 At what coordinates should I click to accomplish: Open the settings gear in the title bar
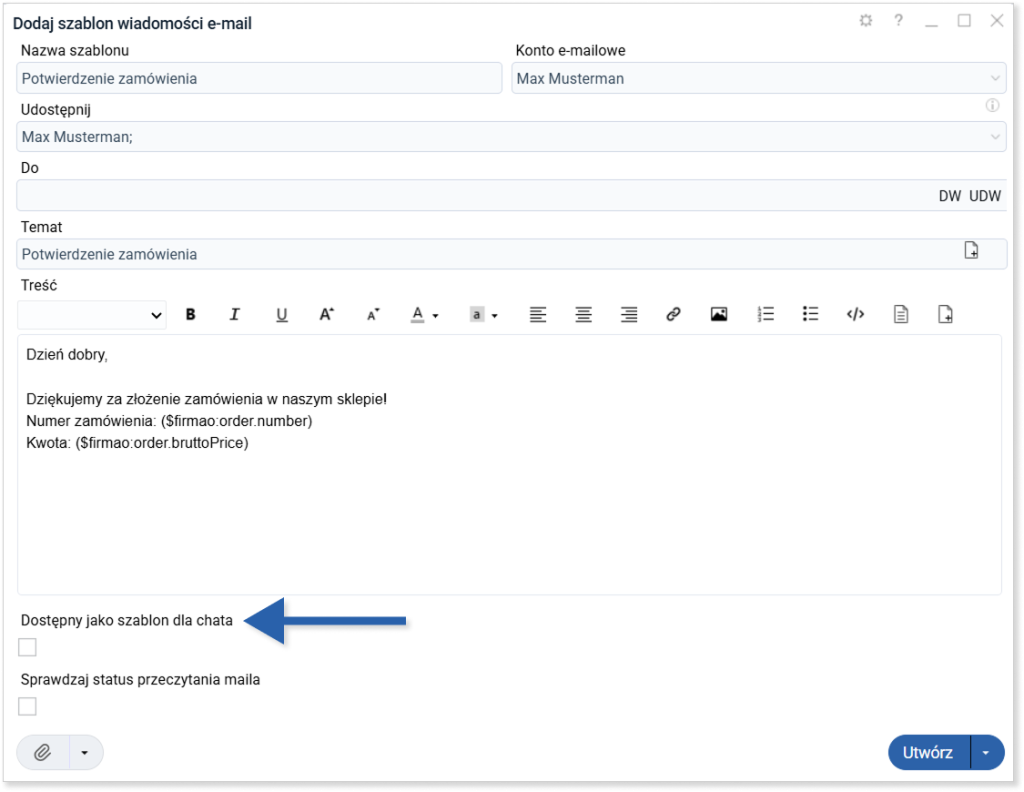[x=866, y=21]
